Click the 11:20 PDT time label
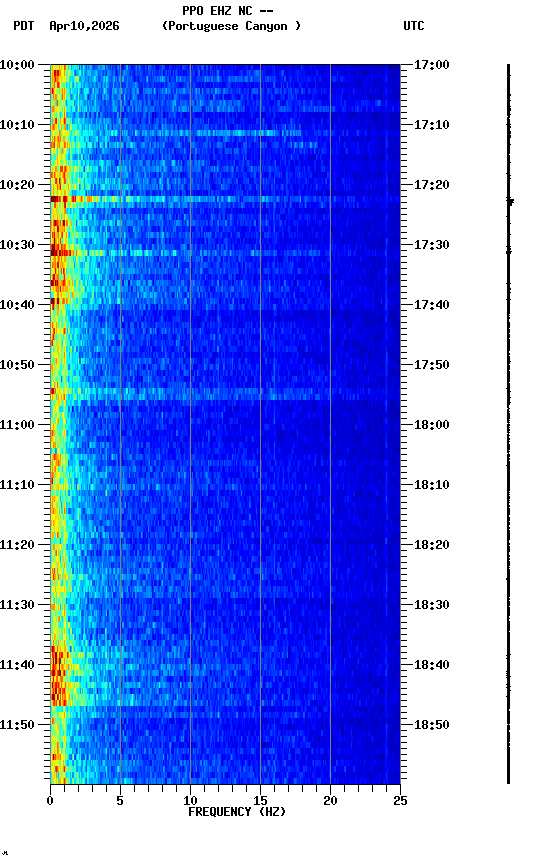 tap(17, 546)
